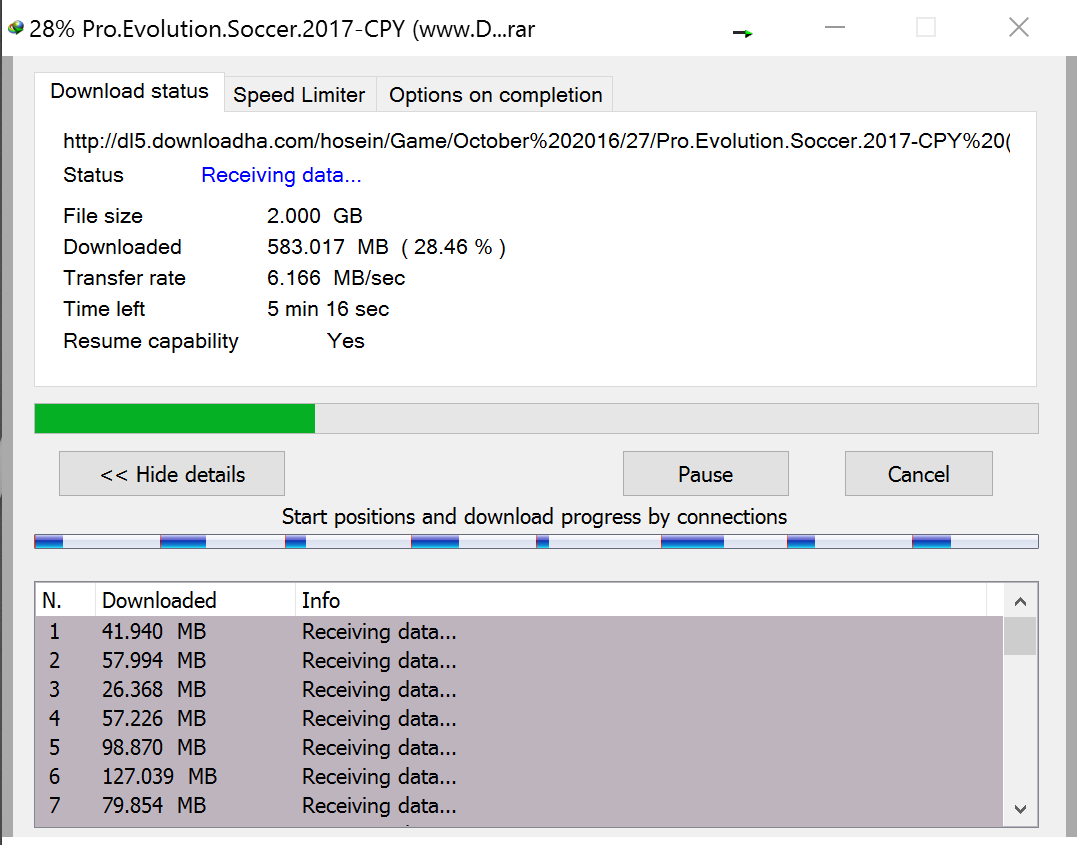Select connection row with 57.994 MB

[519, 660]
